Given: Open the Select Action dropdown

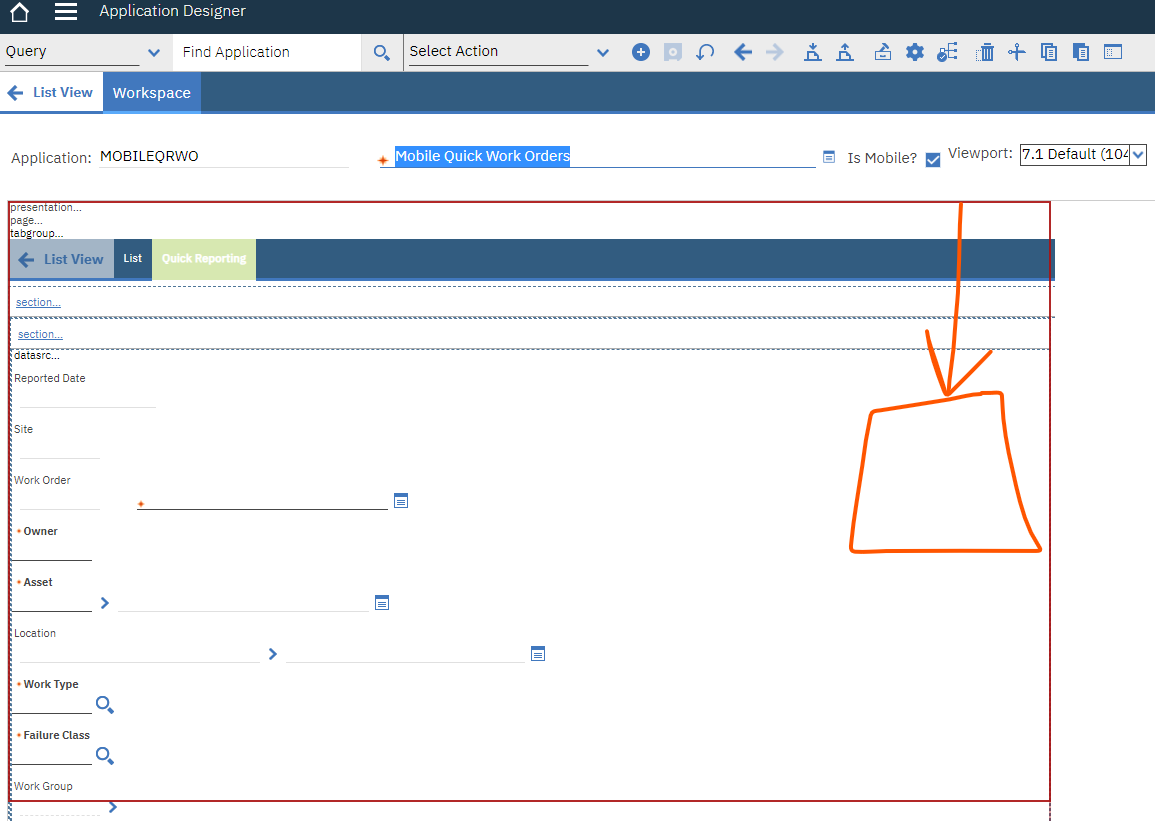Looking at the screenshot, I should [x=603, y=53].
